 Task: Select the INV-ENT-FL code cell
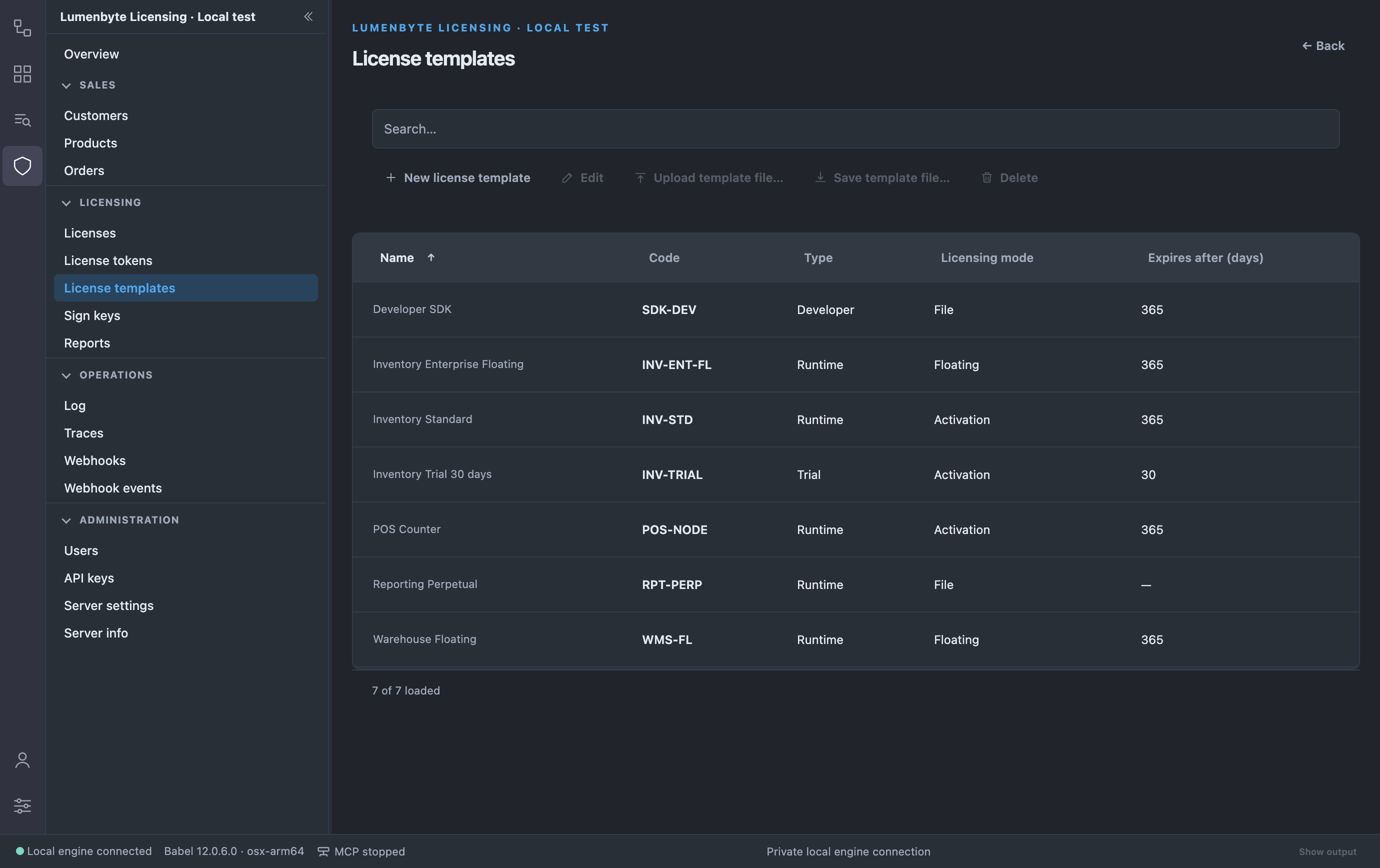coord(676,364)
